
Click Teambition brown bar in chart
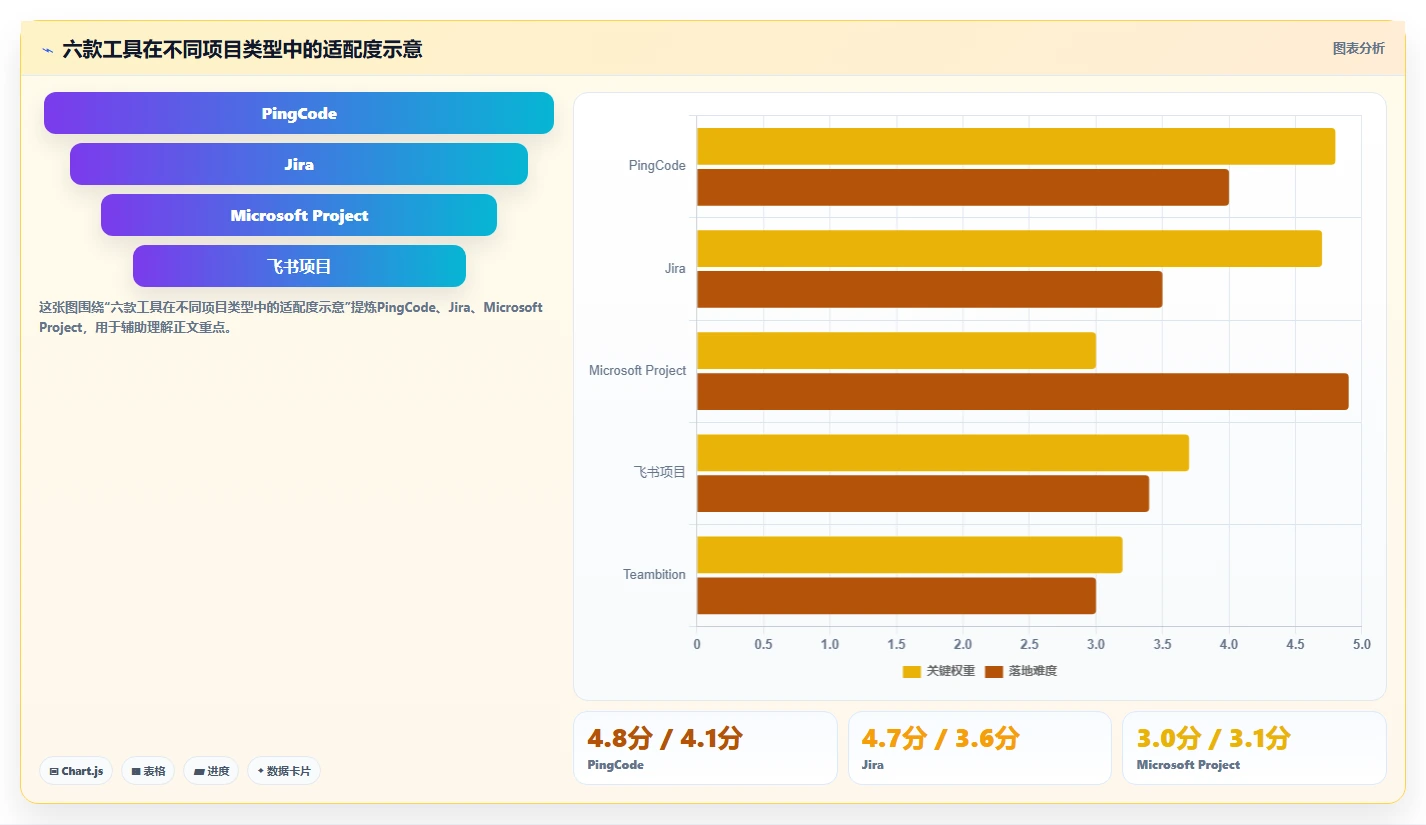click(896, 595)
